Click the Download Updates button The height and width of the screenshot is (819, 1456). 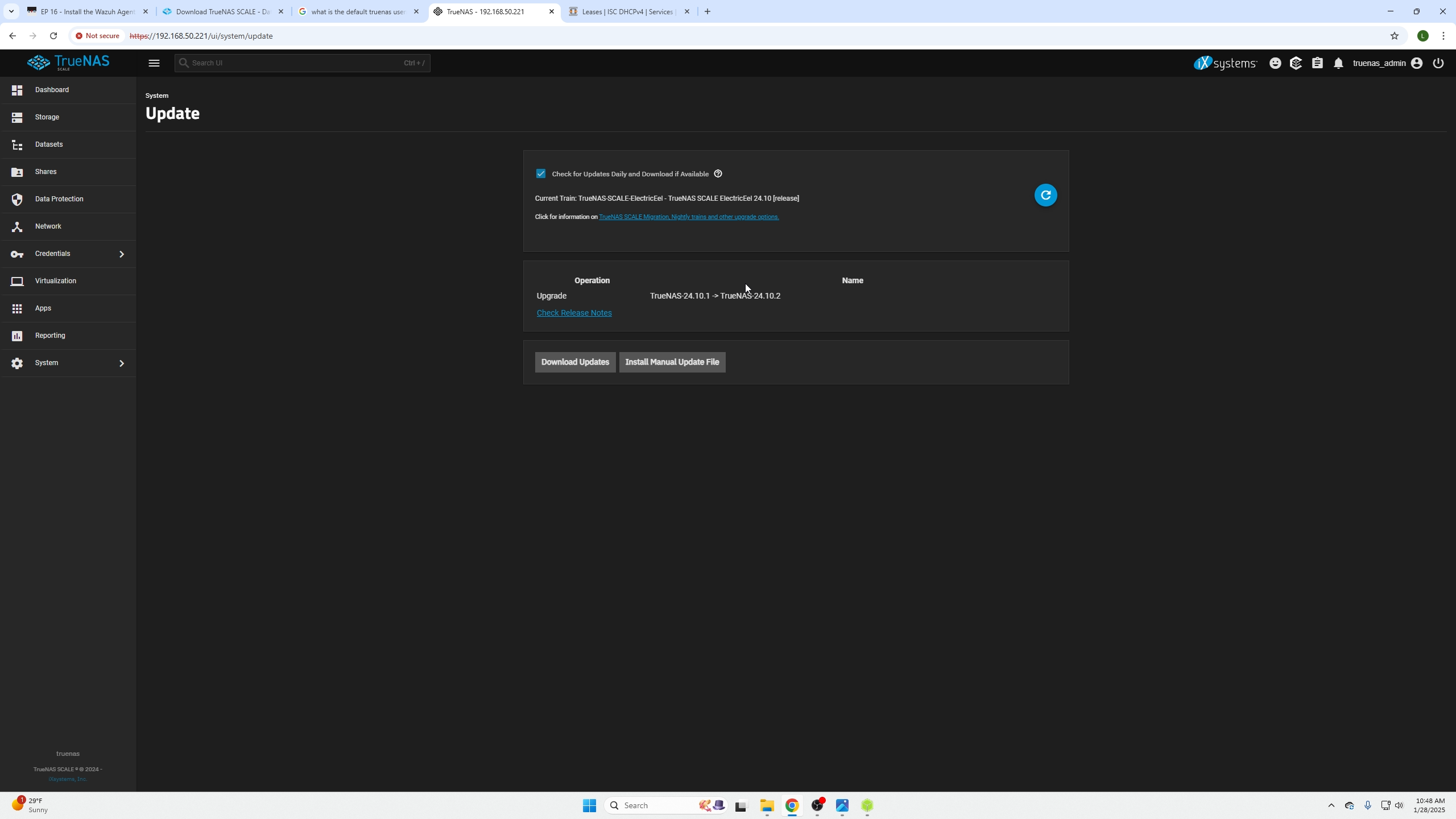(x=575, y=362)
